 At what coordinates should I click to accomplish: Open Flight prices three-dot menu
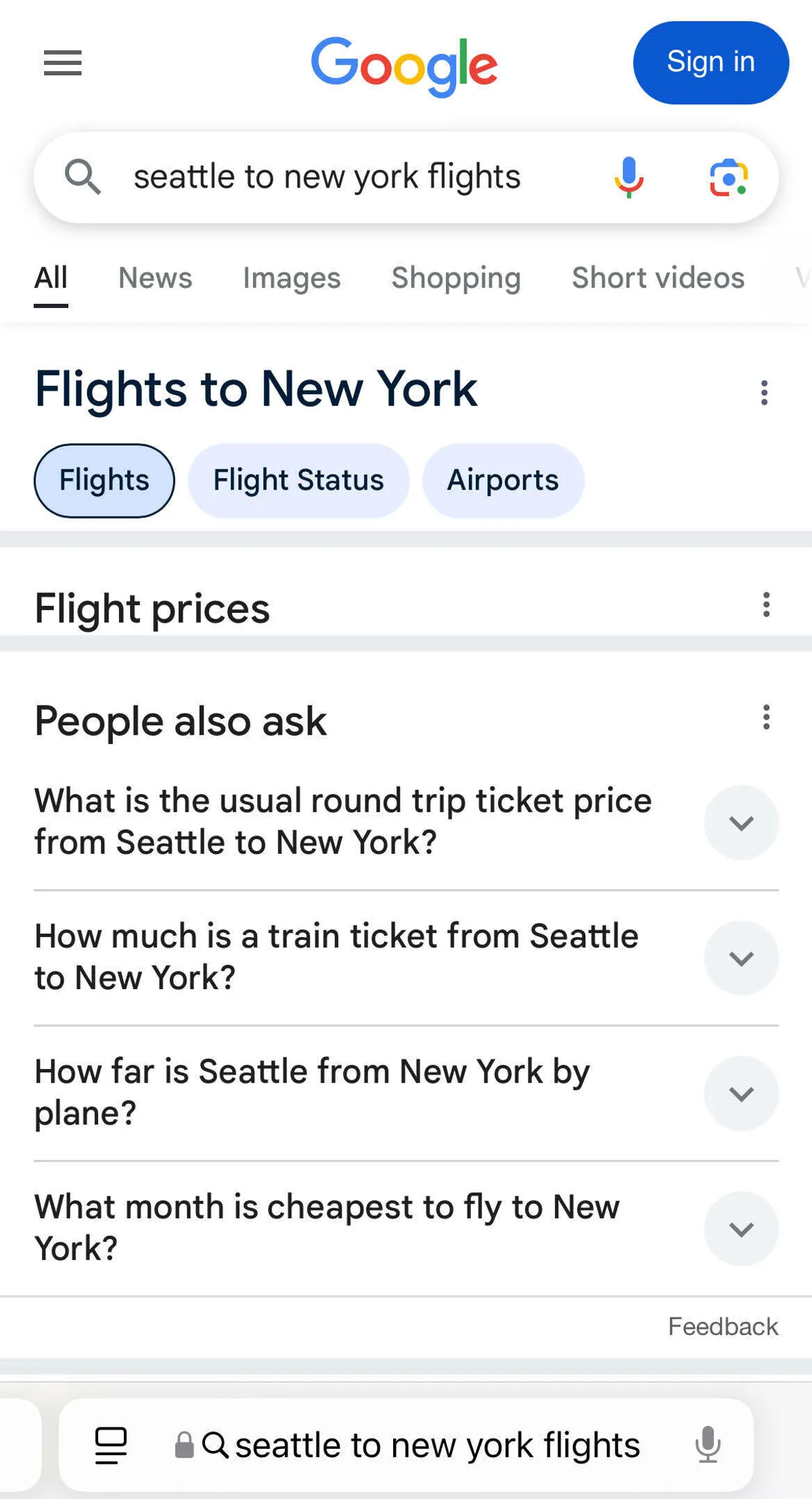pyautogui.click(x=766, y=605)
